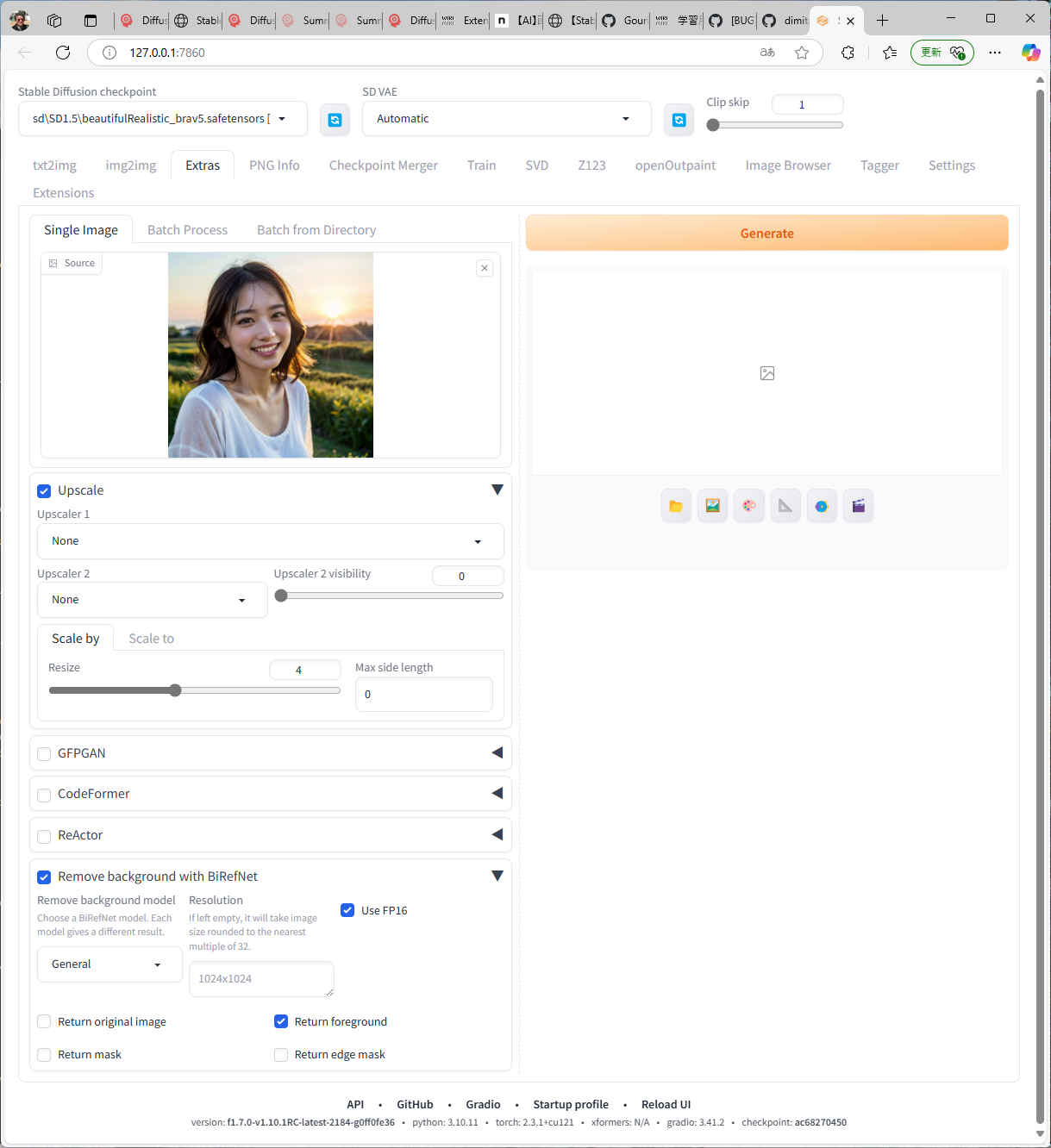1051x1148 pixels.
Task: Refresh the Stable Diffusion checkpoint list
Action: 335,120
